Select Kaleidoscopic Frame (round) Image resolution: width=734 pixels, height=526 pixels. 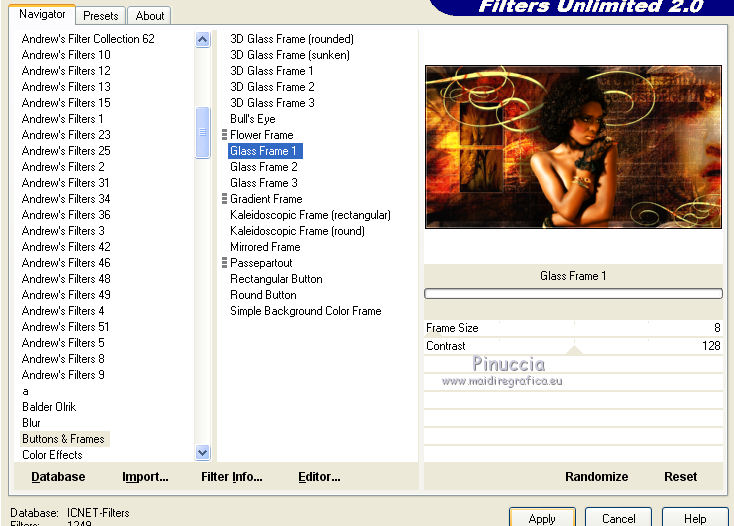tap(297, 231)
